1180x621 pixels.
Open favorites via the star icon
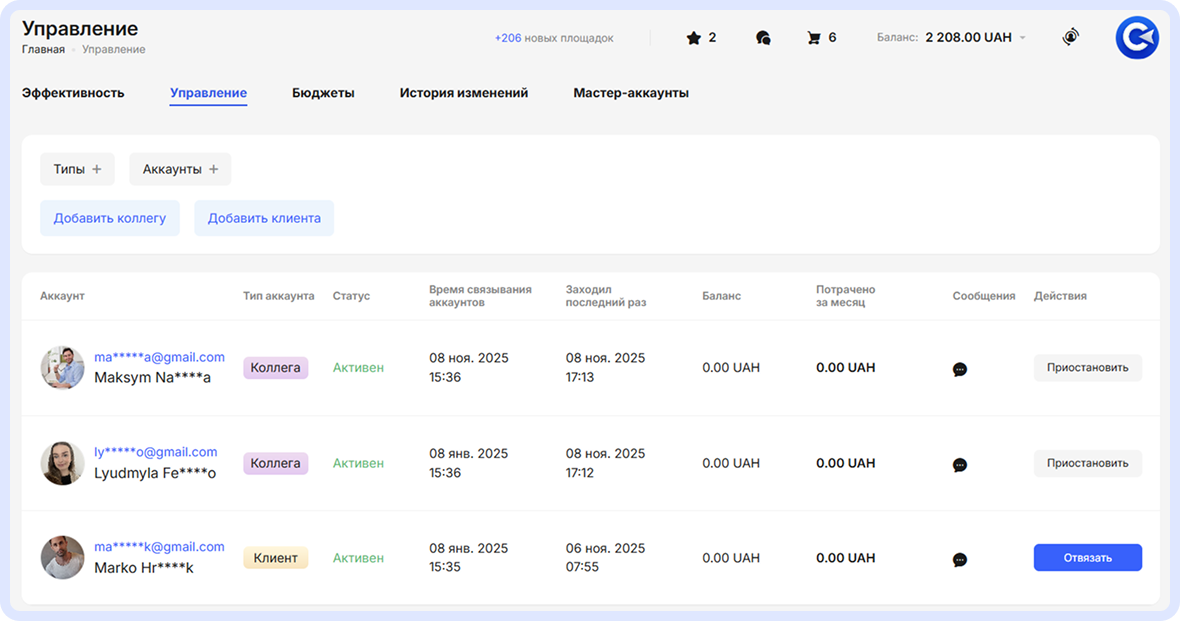point(694,38)
